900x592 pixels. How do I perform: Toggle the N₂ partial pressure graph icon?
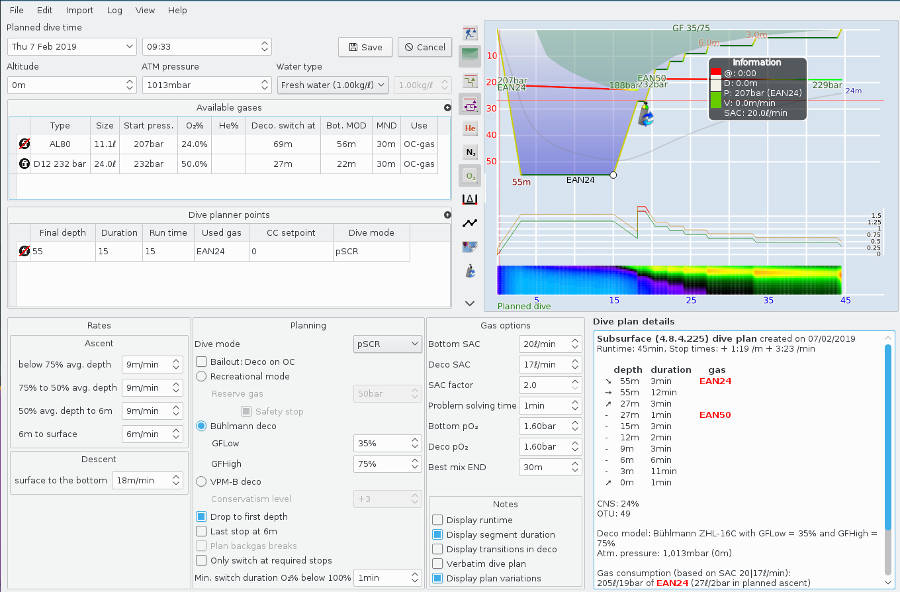point(470,152)
